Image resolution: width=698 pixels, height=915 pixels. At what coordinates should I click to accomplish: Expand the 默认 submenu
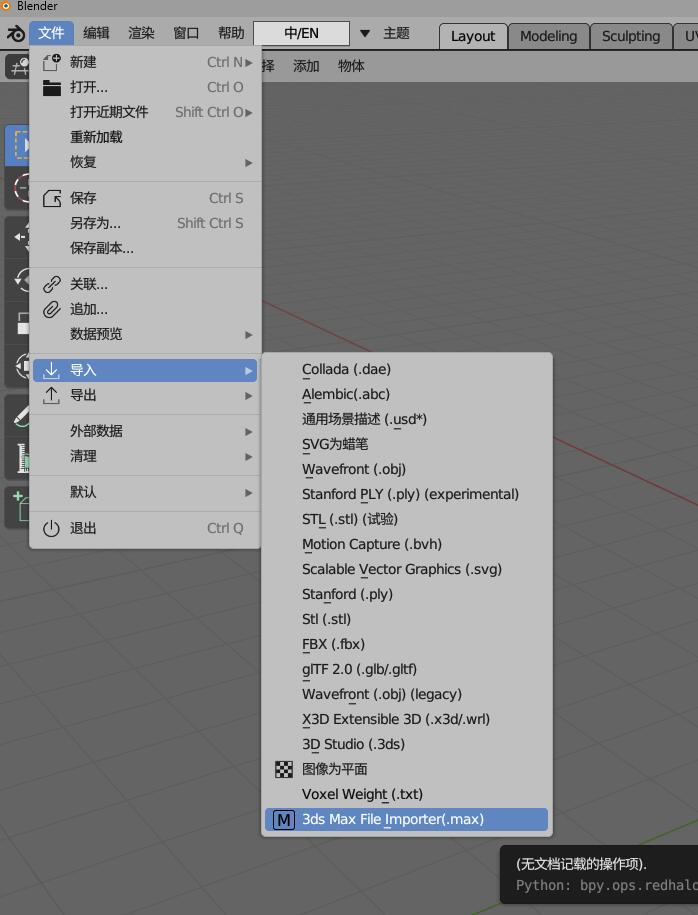click(x=145, y=493)
